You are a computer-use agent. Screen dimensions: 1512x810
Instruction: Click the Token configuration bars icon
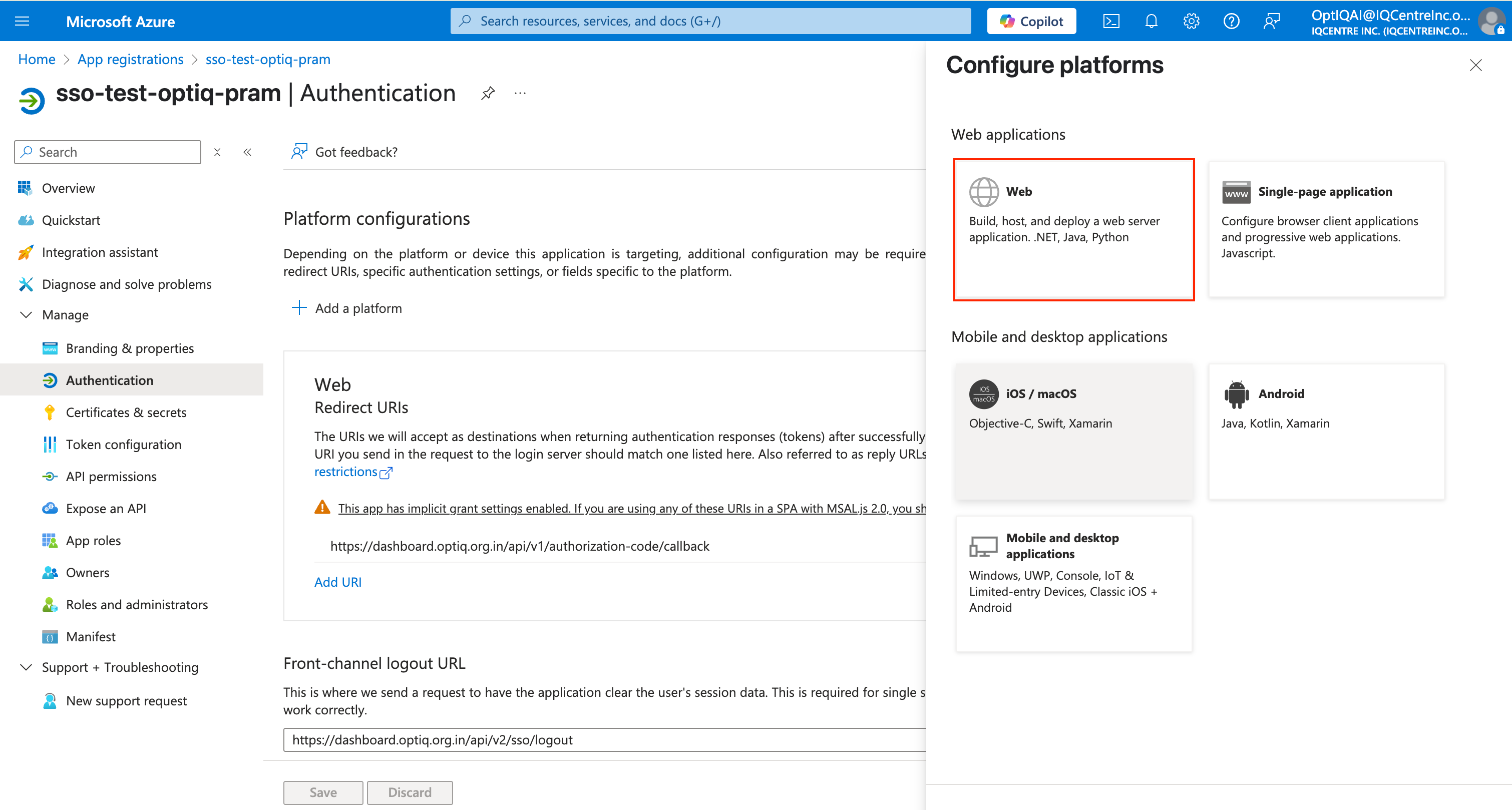click(x=50, y=445)
